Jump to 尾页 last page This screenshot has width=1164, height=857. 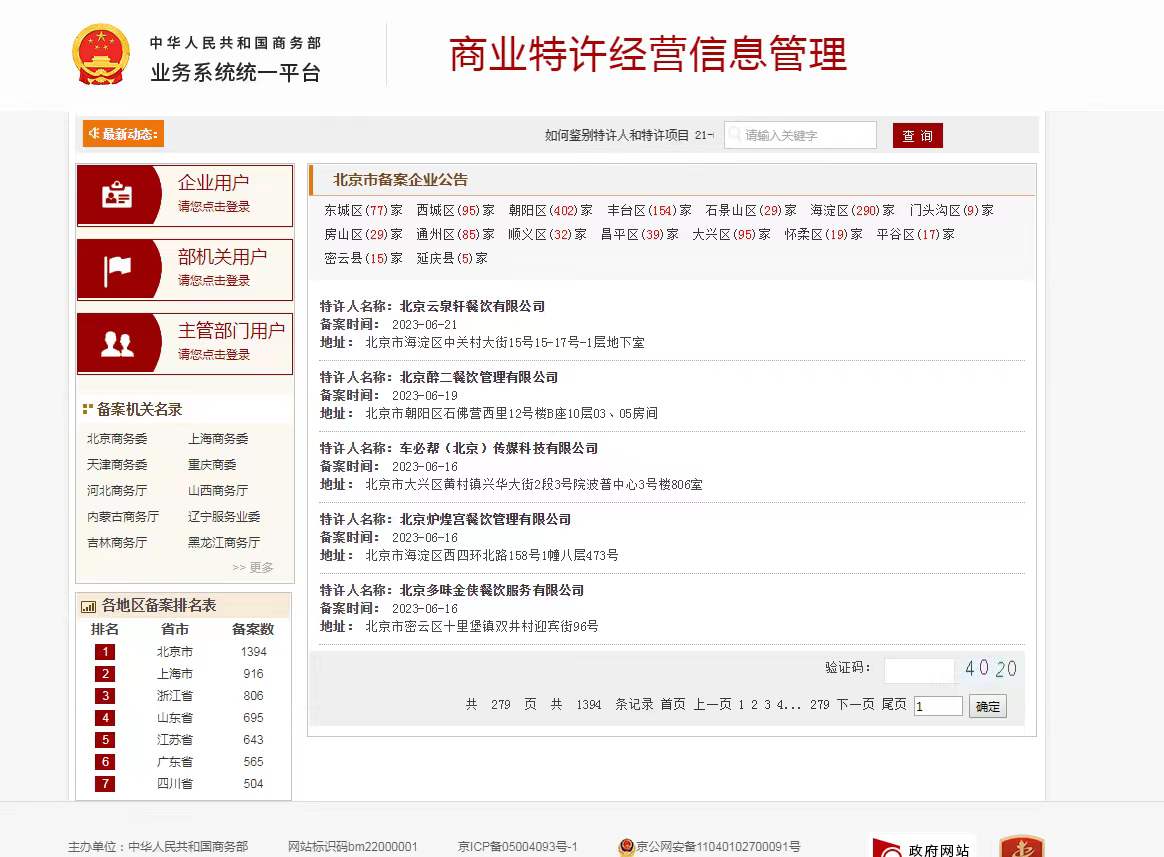point(894,705)
